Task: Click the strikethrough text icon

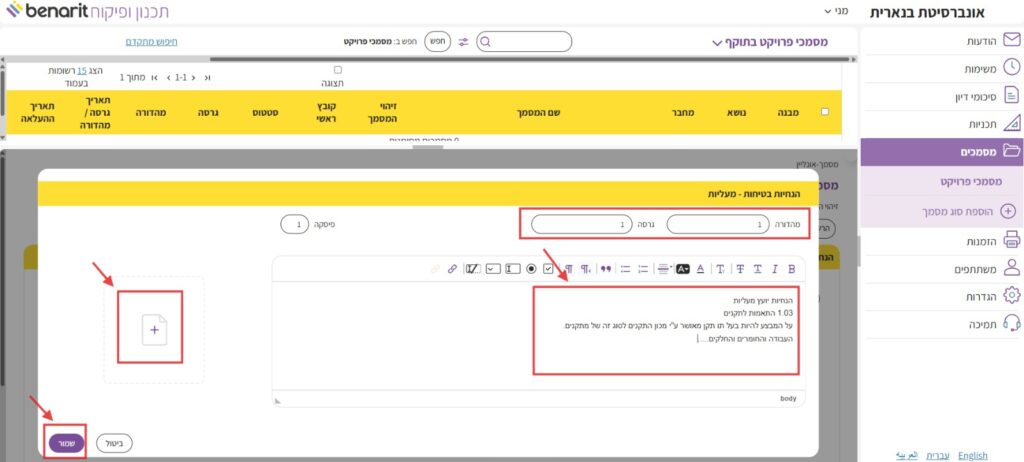Action: 741,269
